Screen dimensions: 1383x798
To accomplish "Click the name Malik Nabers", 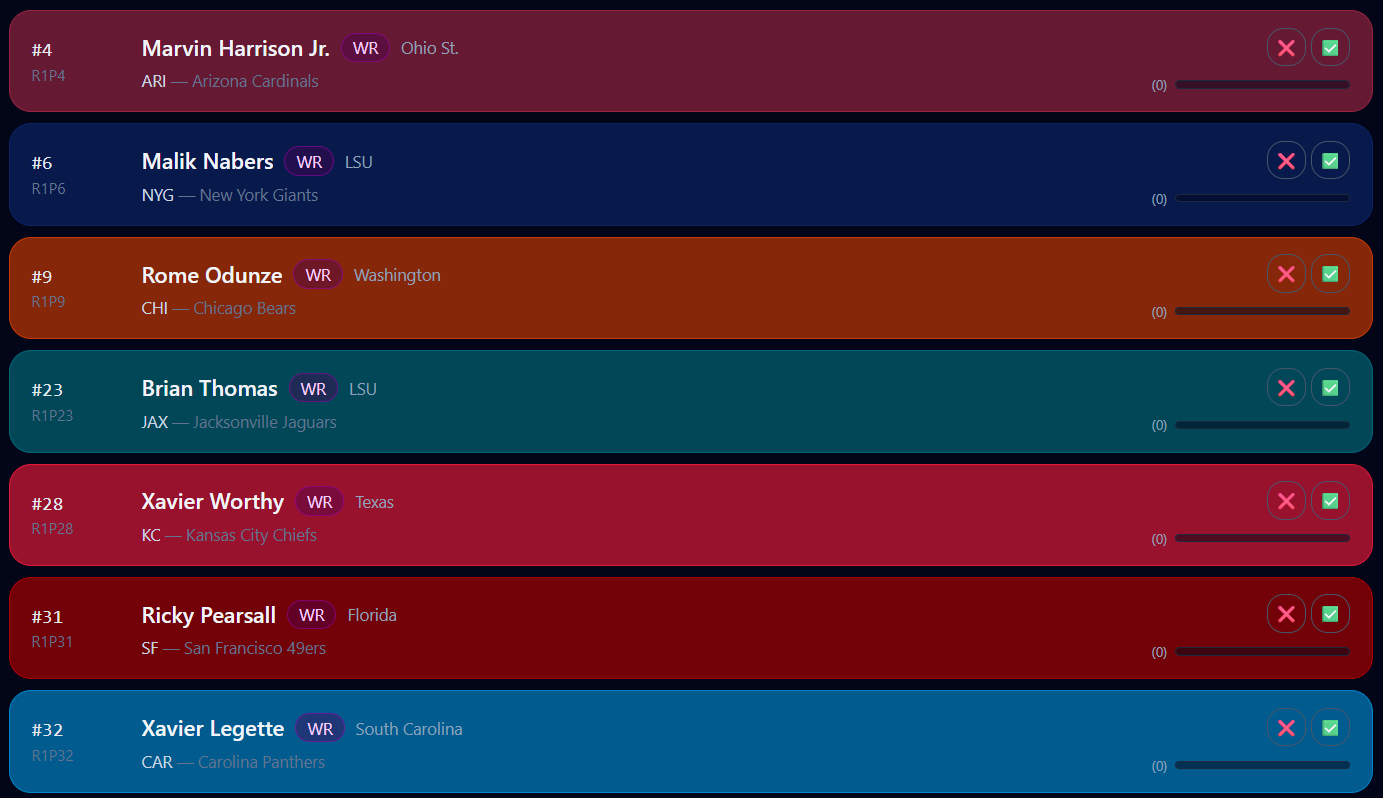I will pos(208,161).
